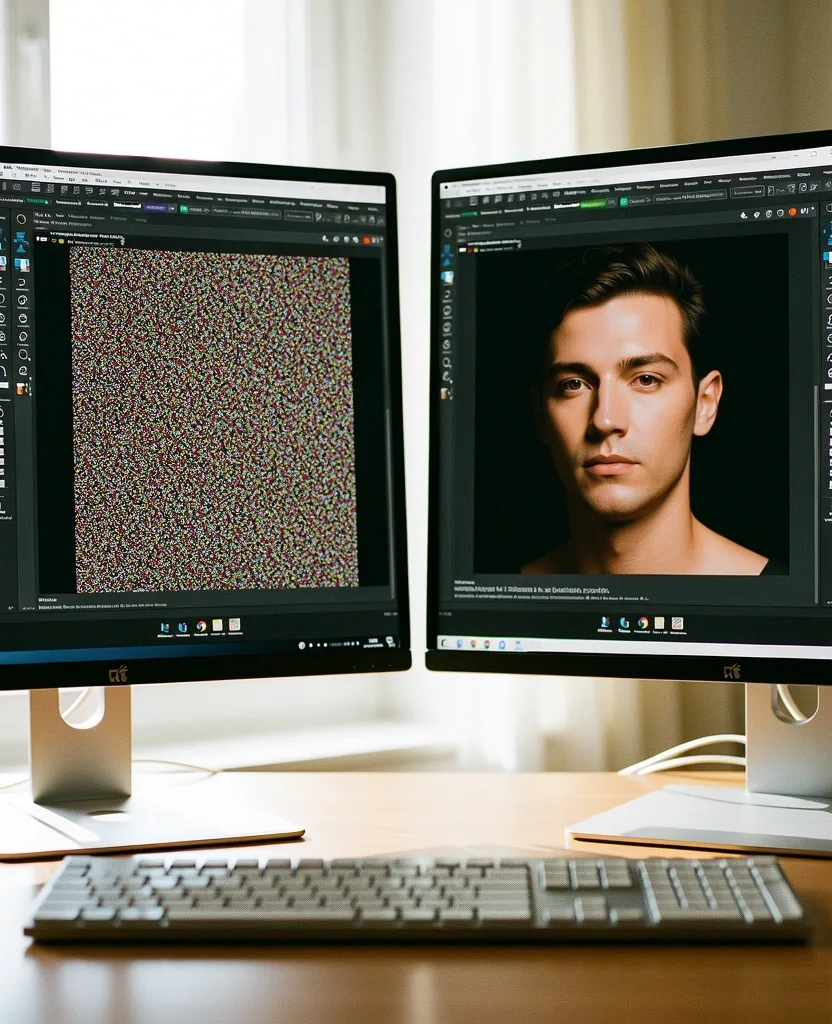
Task: Open the outlined combo box on right monitor
Action: tap(746, 191)
